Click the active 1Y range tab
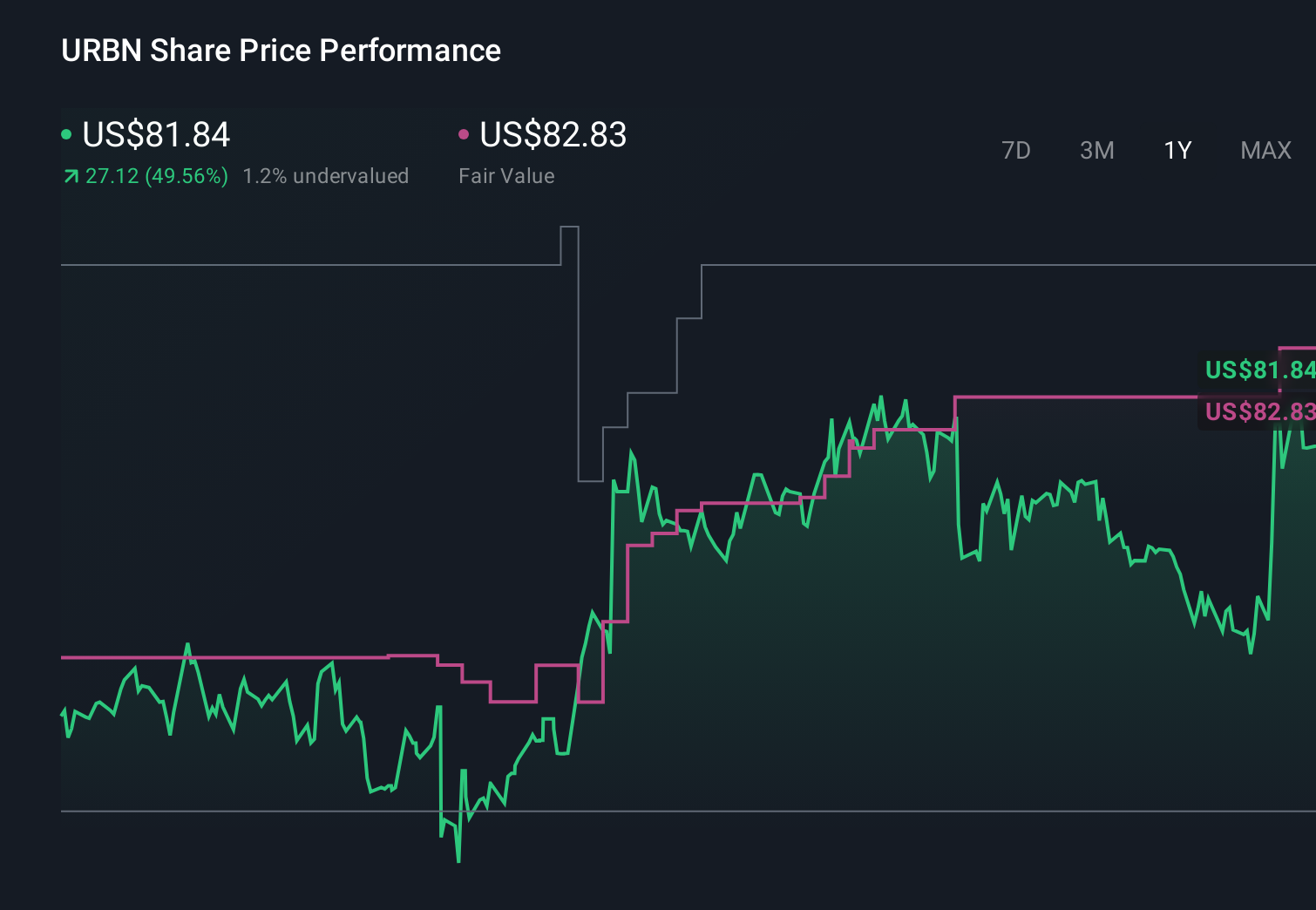Image resolution: width=1316 pixels, height=910 pixels. point(1177,150)
